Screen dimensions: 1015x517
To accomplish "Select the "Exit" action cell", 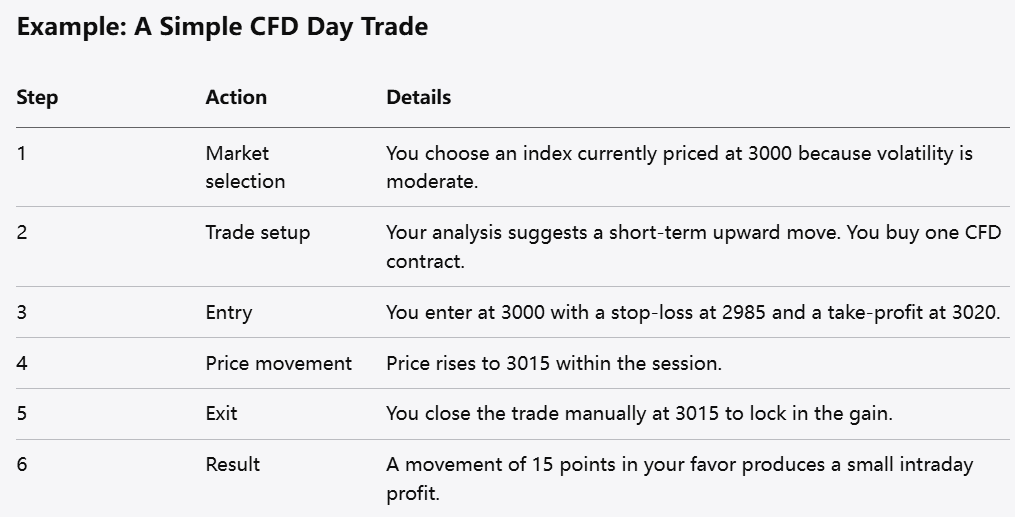I will pyautogui.click(x=221, y=413).
